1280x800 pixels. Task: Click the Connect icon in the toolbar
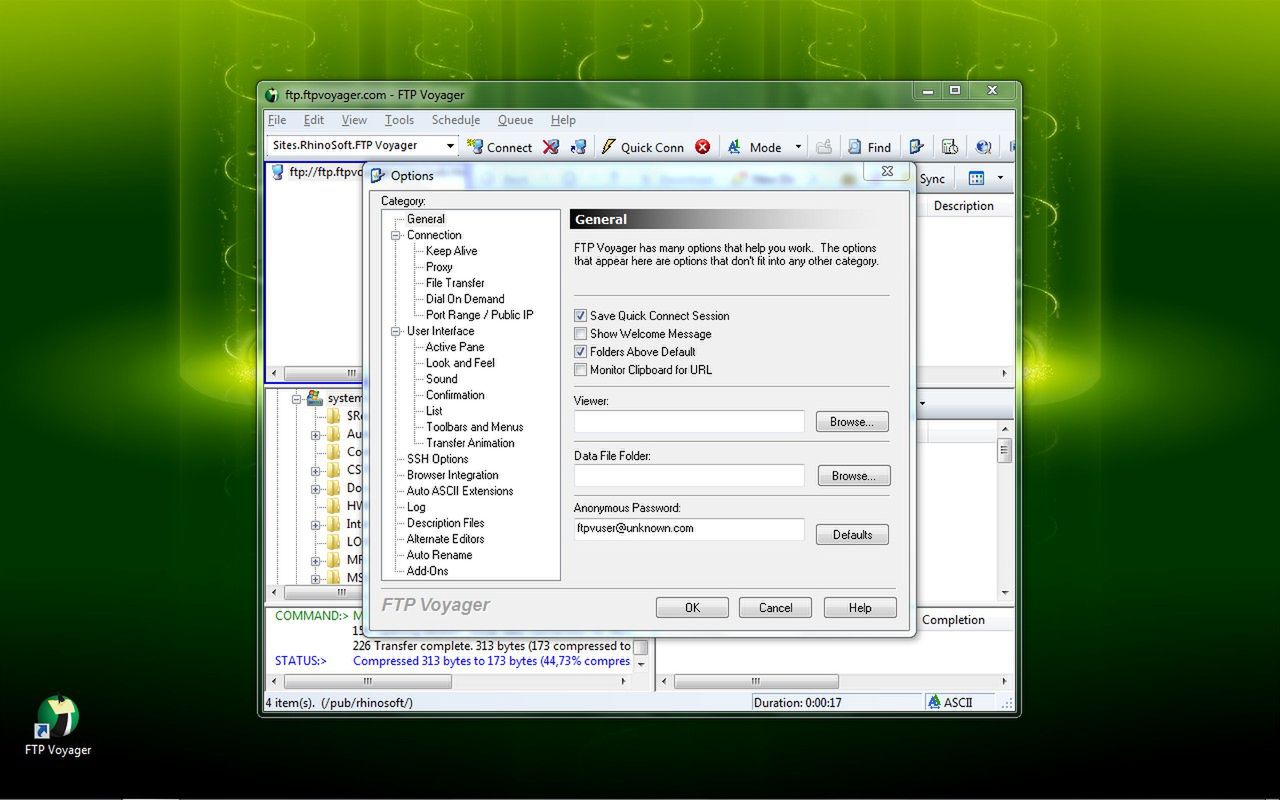pyautogui.click(x=475, y=147)
